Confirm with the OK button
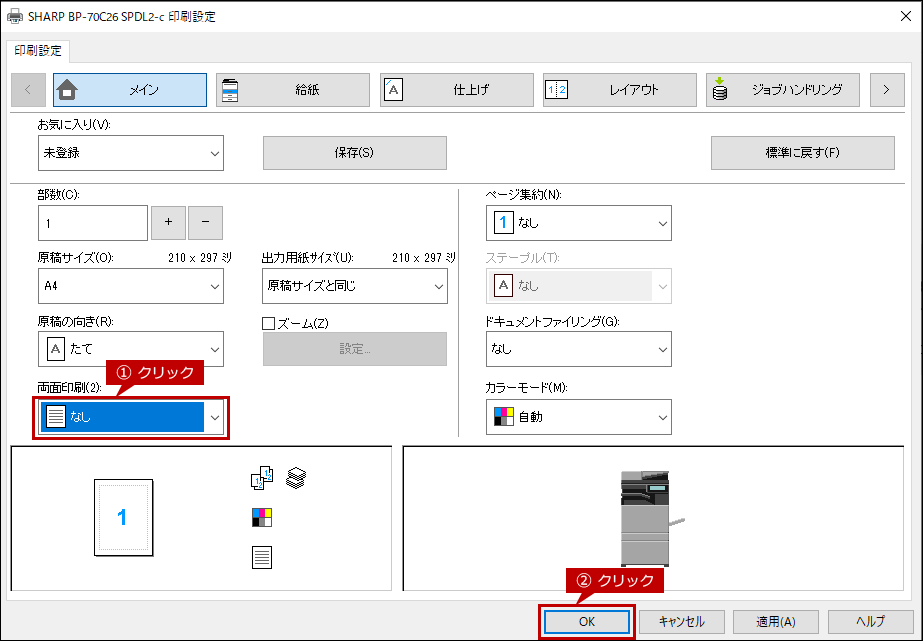 (587, 622)
